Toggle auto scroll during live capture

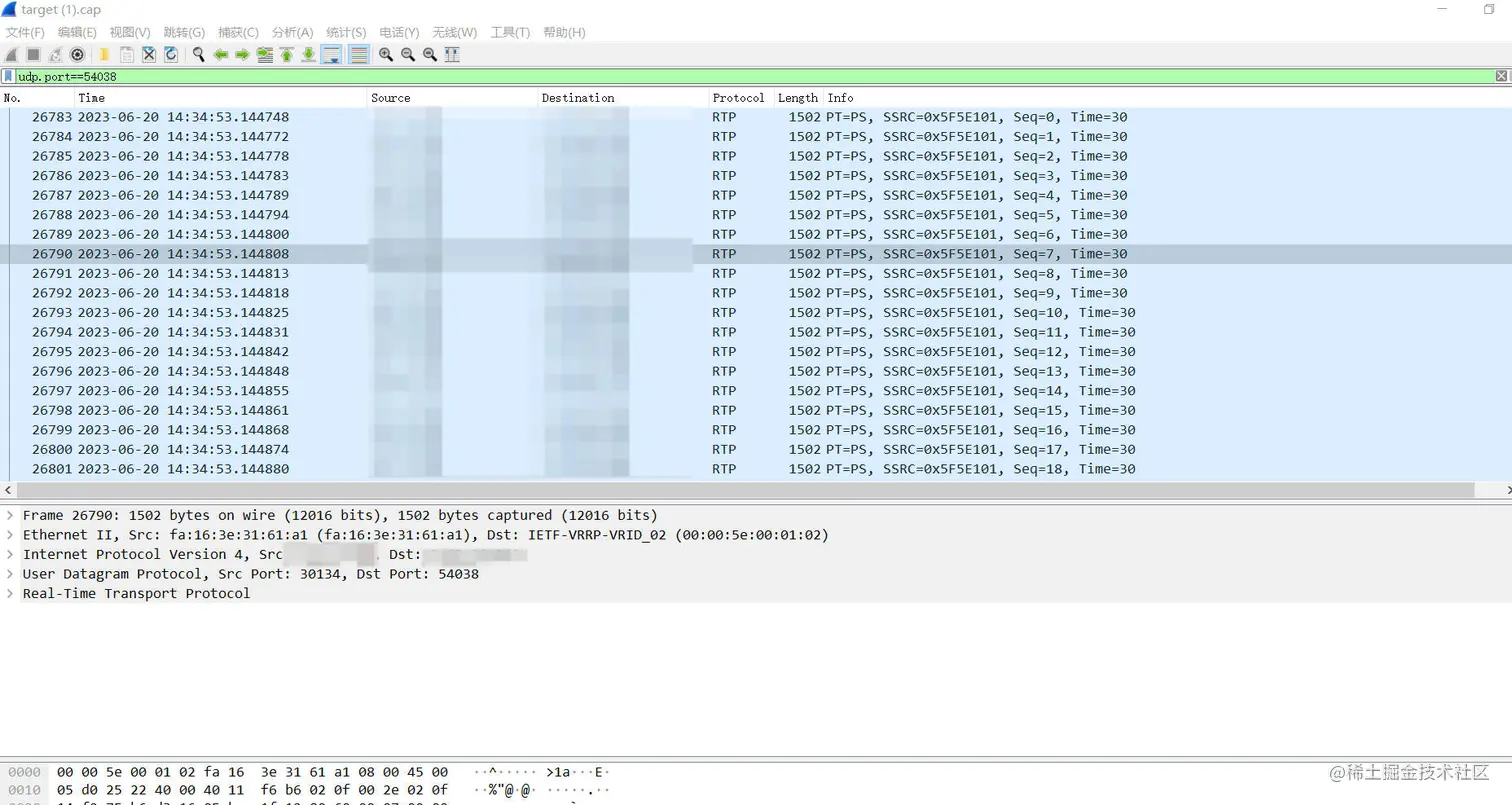pos(332,55)
